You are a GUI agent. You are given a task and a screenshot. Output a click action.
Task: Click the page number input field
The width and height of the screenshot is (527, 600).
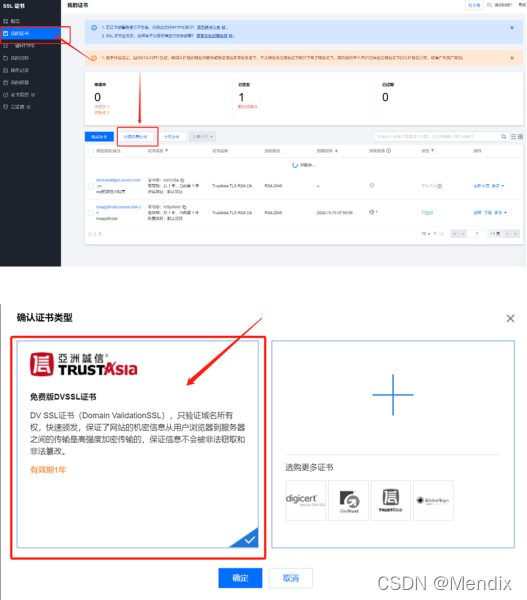[x=477, y=233]
